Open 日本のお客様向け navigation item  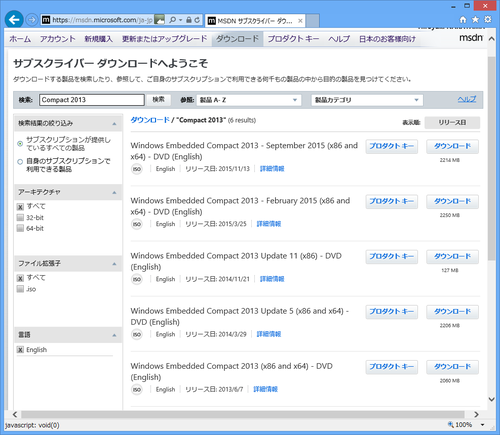pyautogui.click(x=387, y=39)
